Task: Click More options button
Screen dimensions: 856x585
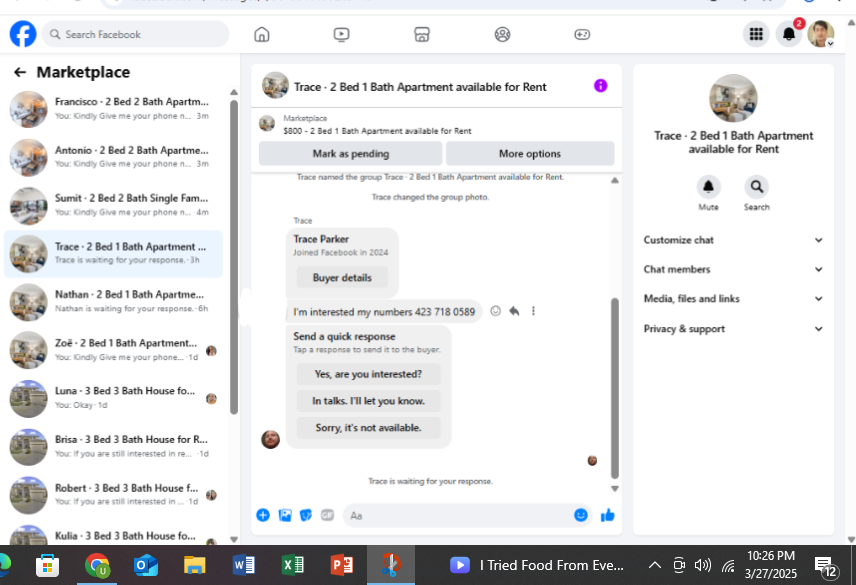Action: [530, 153]
